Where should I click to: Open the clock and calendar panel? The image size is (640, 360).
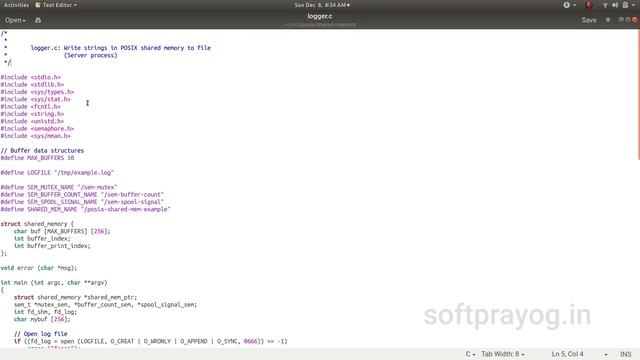pyautogui.click(x=322, y=5)
